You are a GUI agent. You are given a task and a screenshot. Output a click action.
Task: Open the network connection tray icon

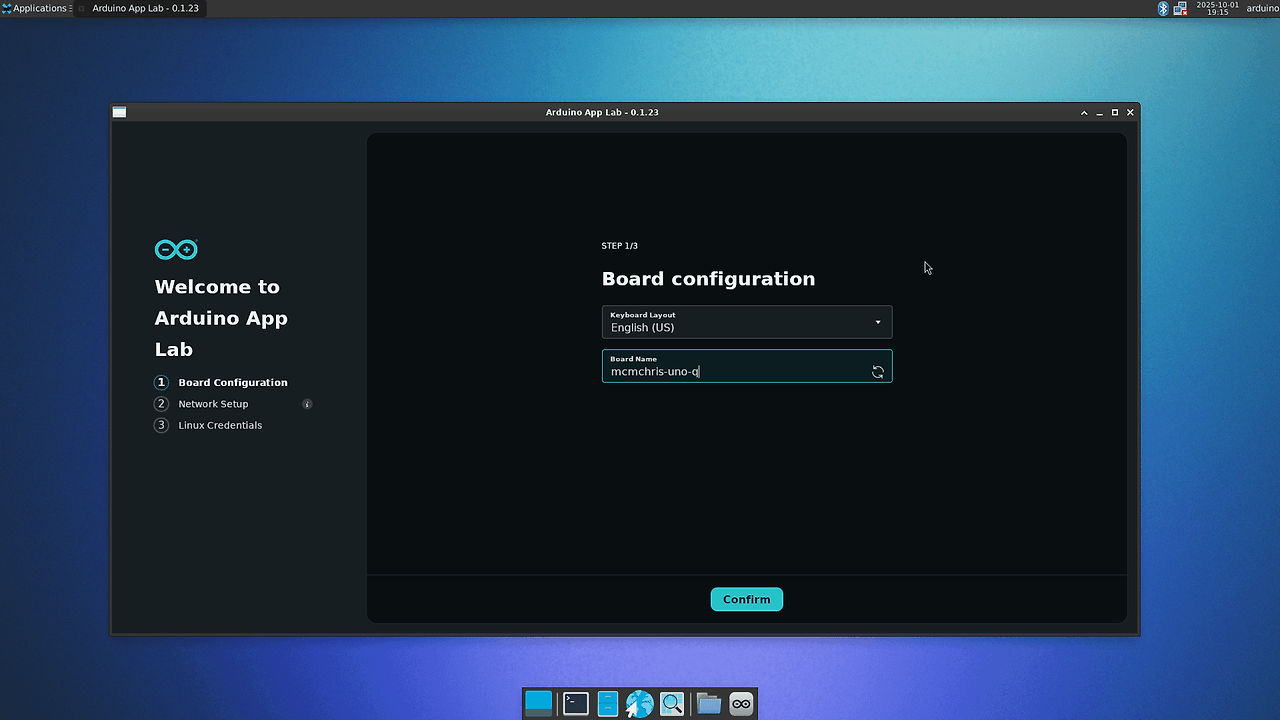click(1180, 8)
